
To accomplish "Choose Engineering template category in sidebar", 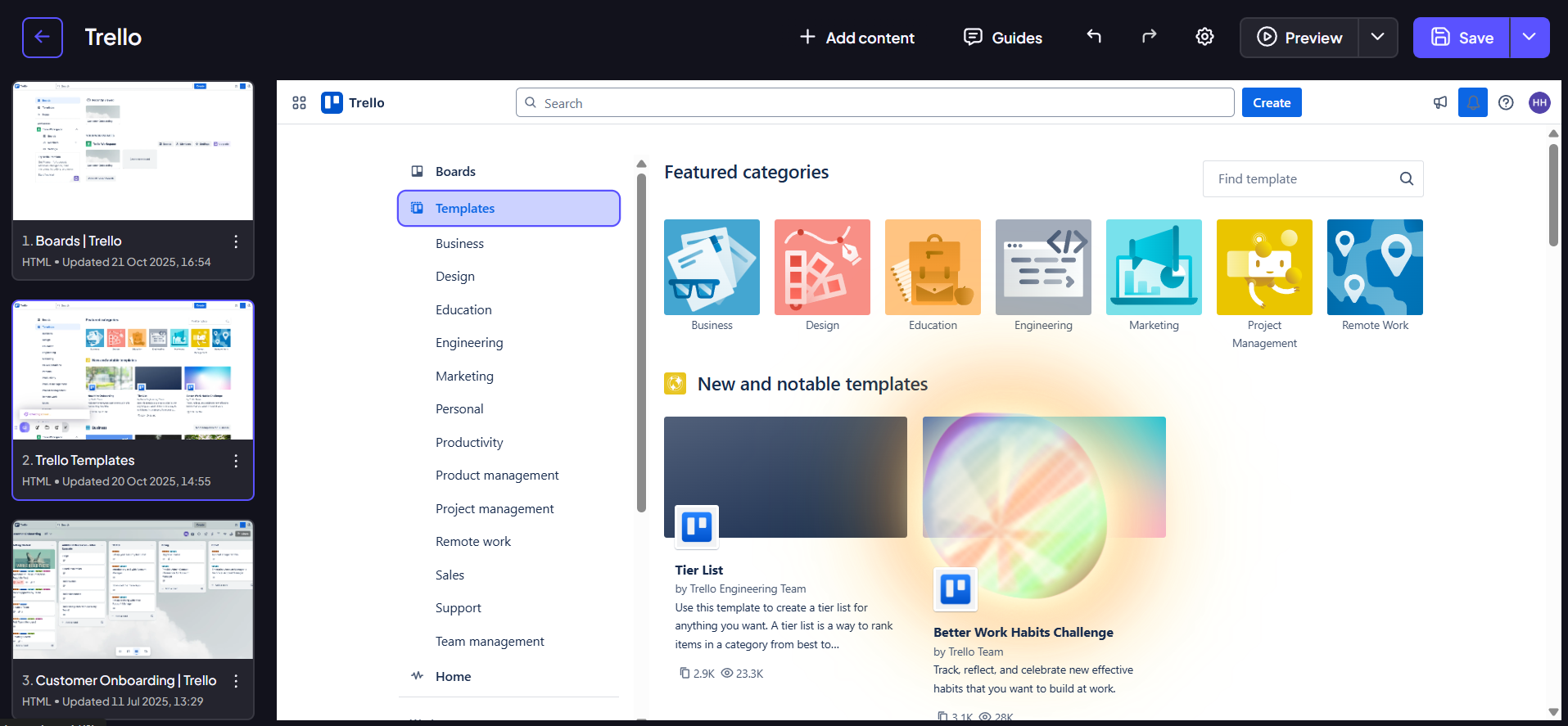I will (469, 343).
